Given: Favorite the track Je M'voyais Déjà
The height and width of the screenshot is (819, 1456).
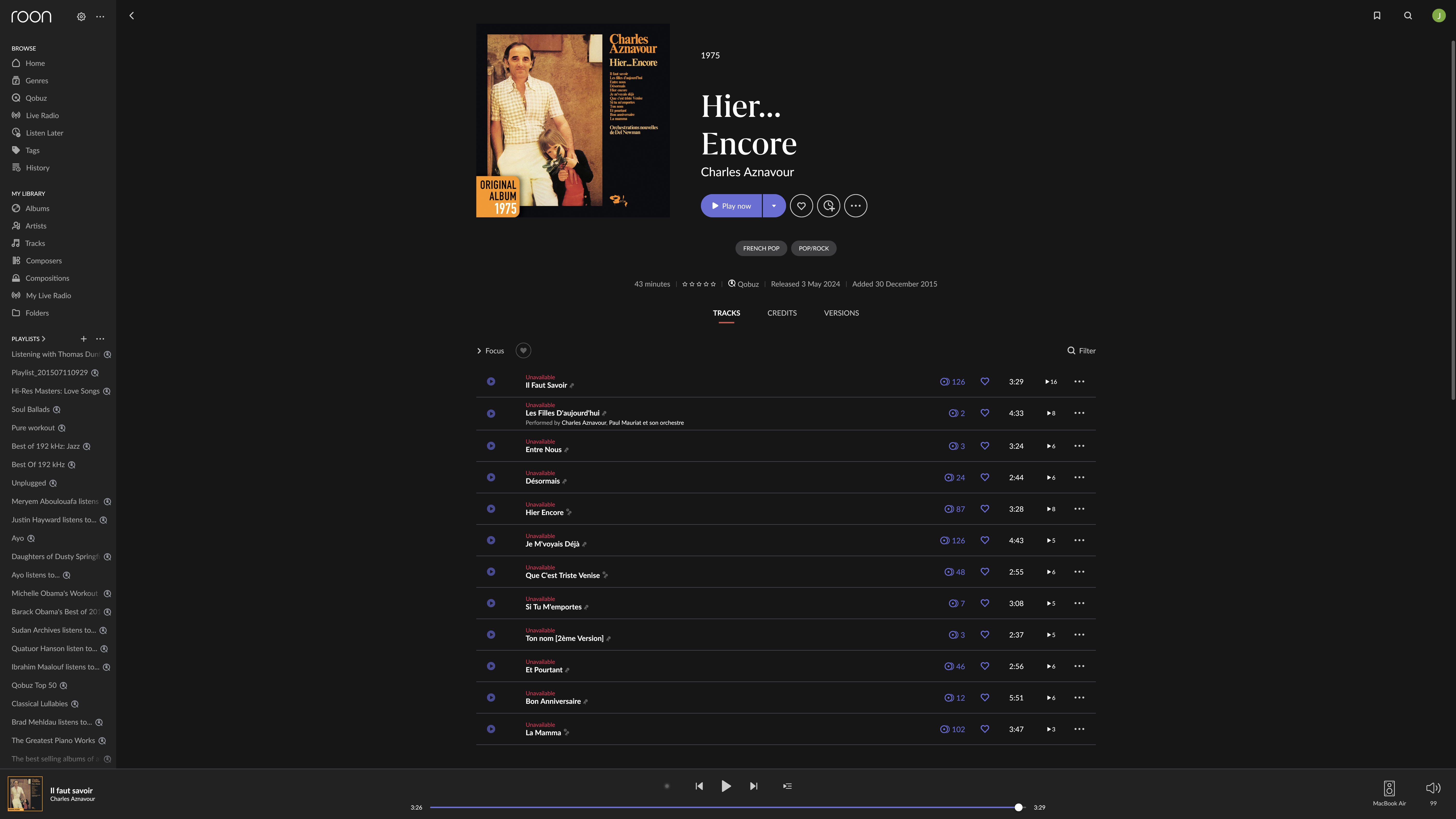Looking at the screenshot, I should tap(985, 540).
